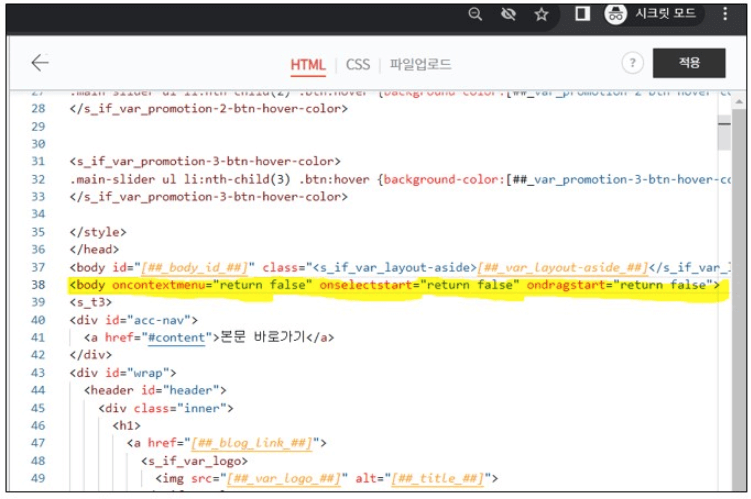This screenshot has width=751, height=499.
Task: Click line number 44 in the gutter
Action: click(x=38, y=391)
